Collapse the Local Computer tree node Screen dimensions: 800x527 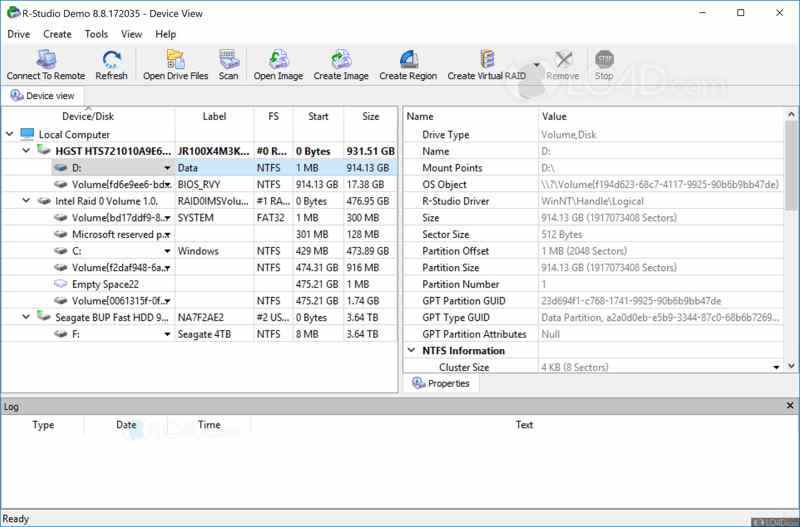(x=10, y=134)
